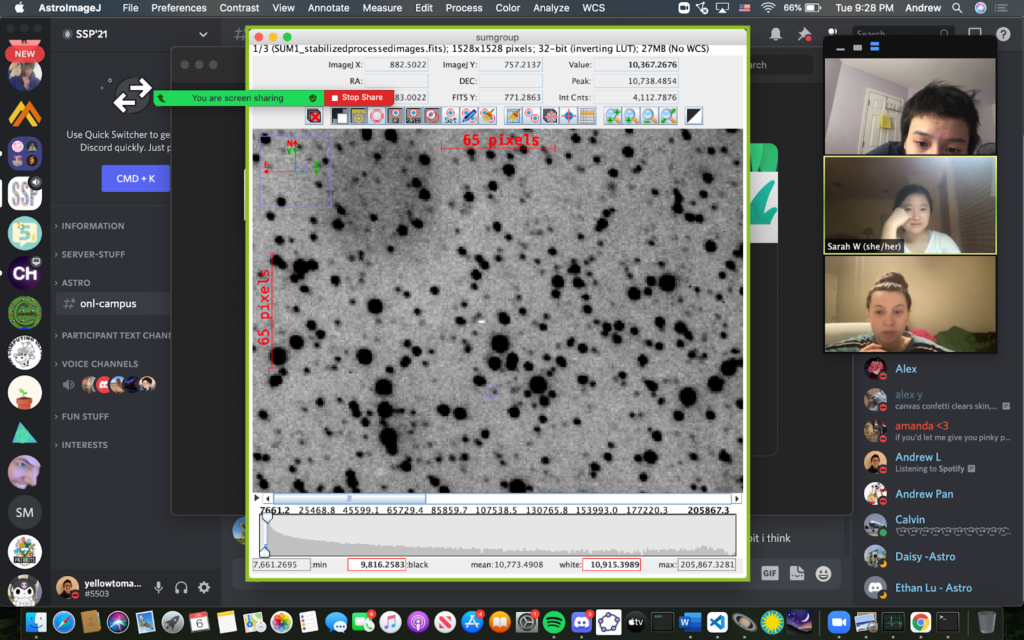Toggle Discord headphones deafen
The image size is (1024, 640).
coord(181,588)
